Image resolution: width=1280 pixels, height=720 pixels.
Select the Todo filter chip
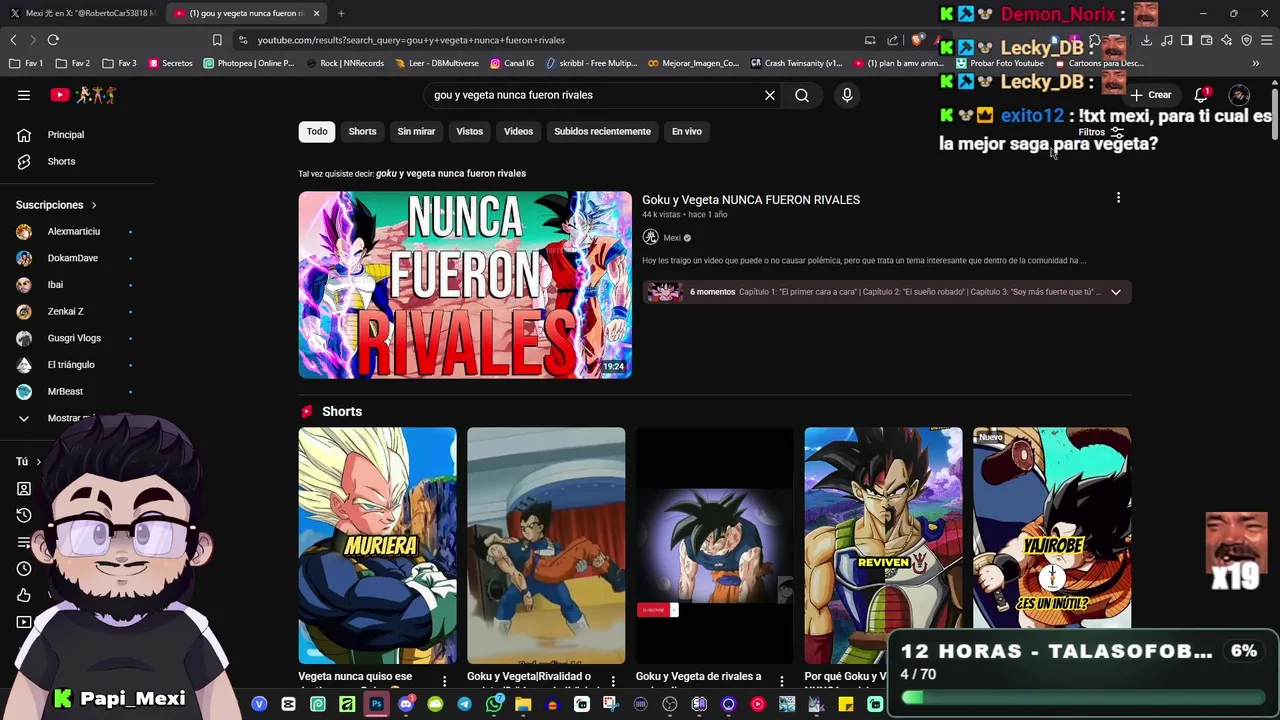coord(317,131)
